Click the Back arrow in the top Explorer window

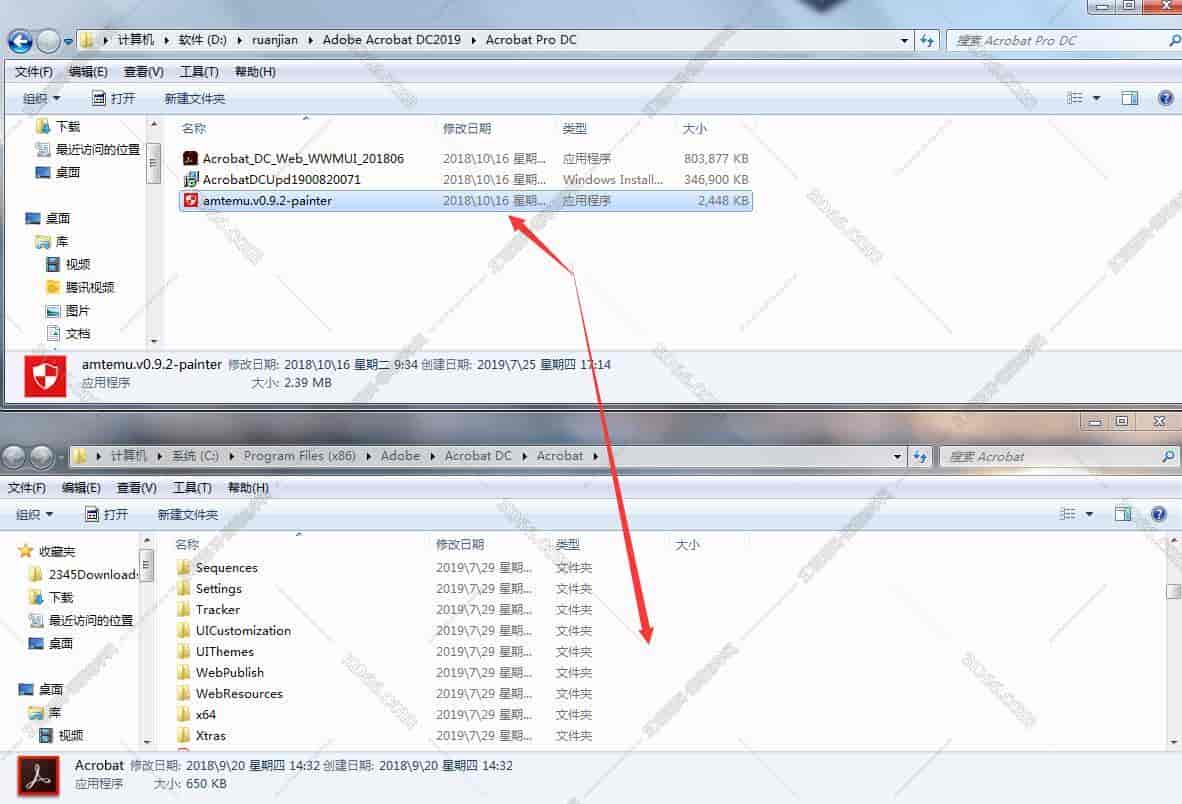tap(20, 41)
